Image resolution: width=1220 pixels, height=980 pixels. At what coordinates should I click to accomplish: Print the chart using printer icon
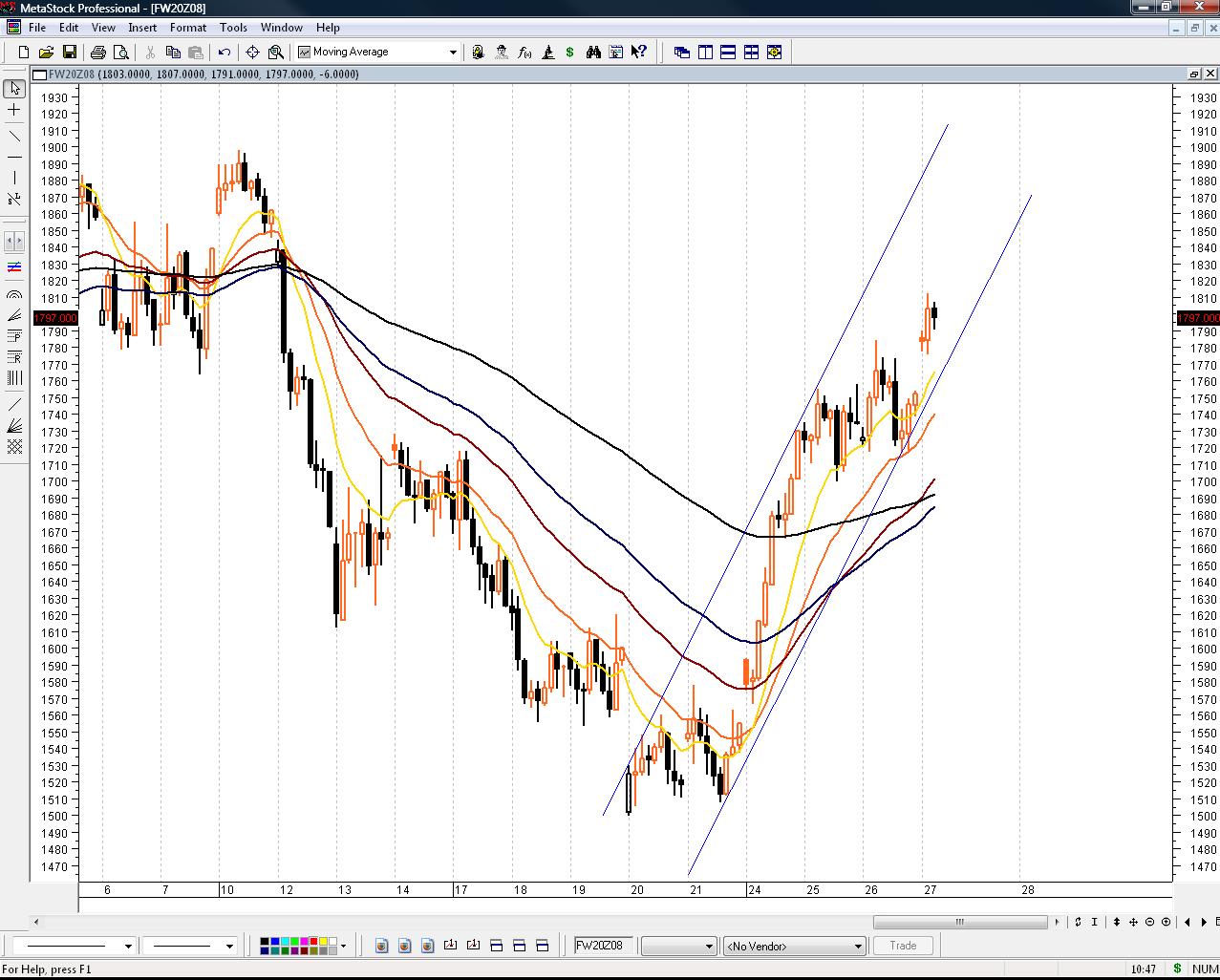[98, 53]
